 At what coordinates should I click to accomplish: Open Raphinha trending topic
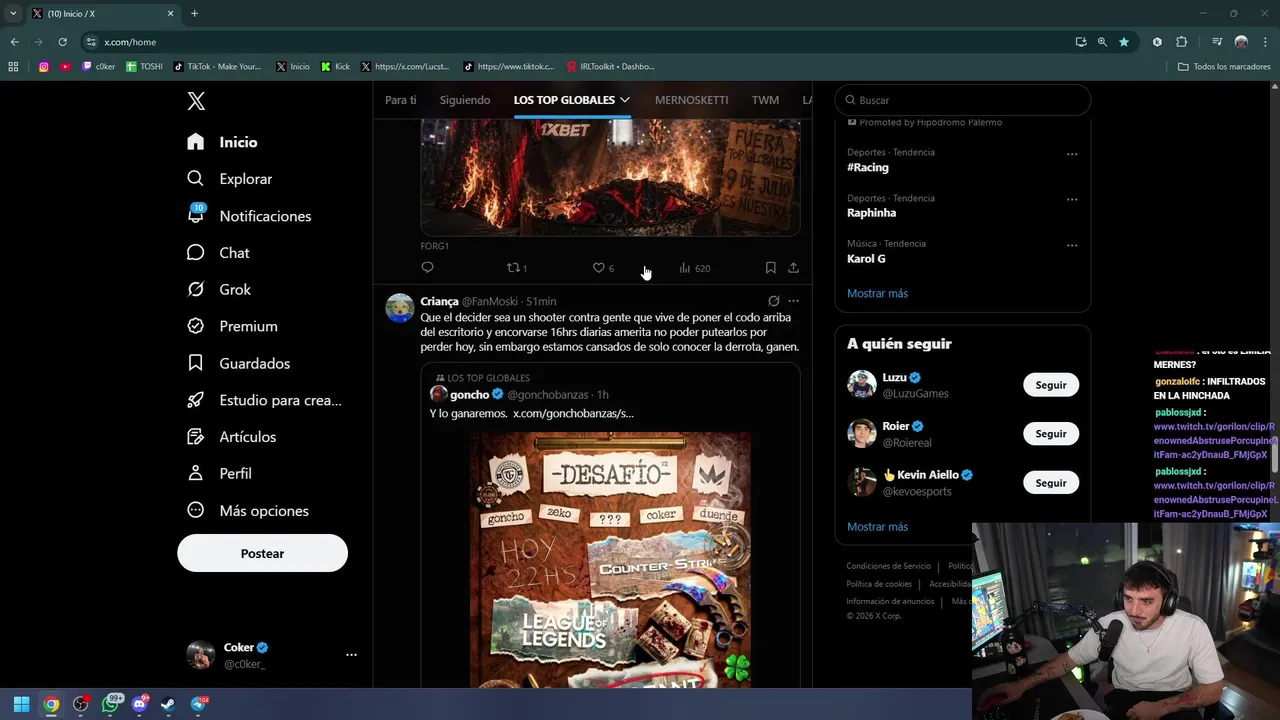(x=871, y=213)
